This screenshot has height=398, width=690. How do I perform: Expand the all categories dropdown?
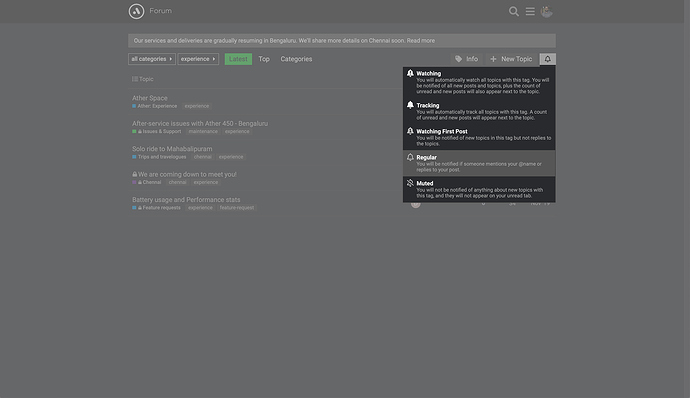coord(152,59)
